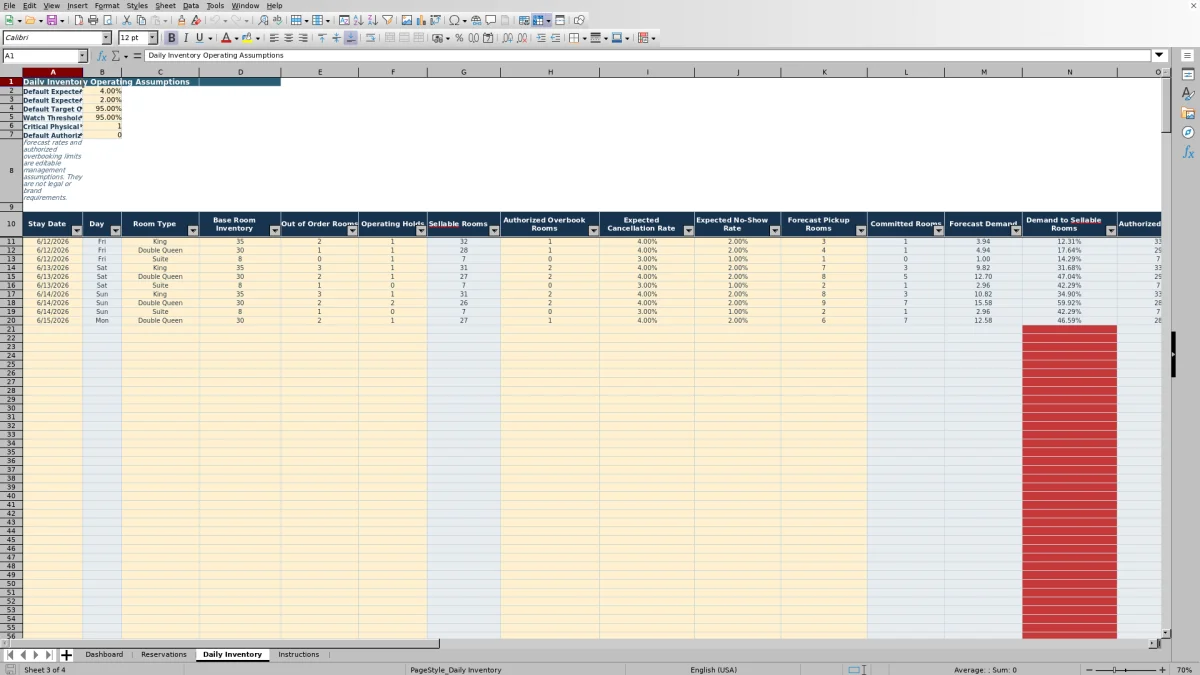
Task: Click the Format as Percent icon
Action: pyautogui.click(x=459, y=38)
